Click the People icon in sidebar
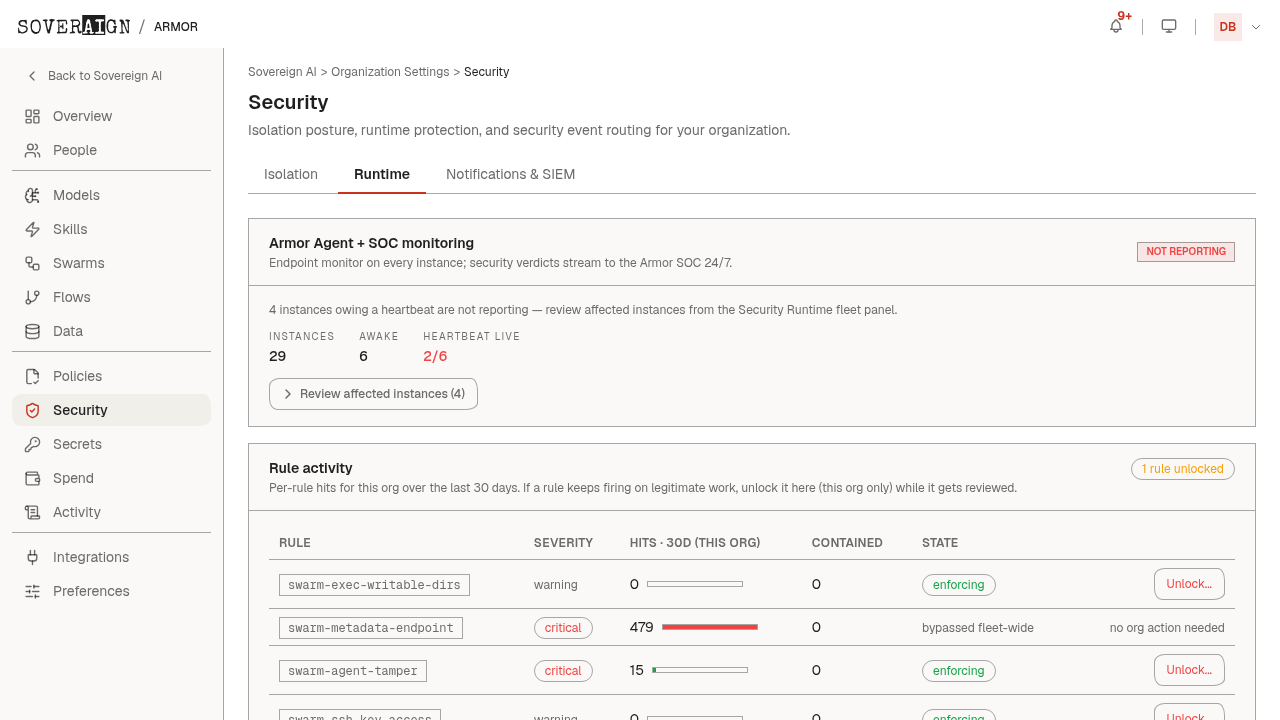 tap(33, 150)
